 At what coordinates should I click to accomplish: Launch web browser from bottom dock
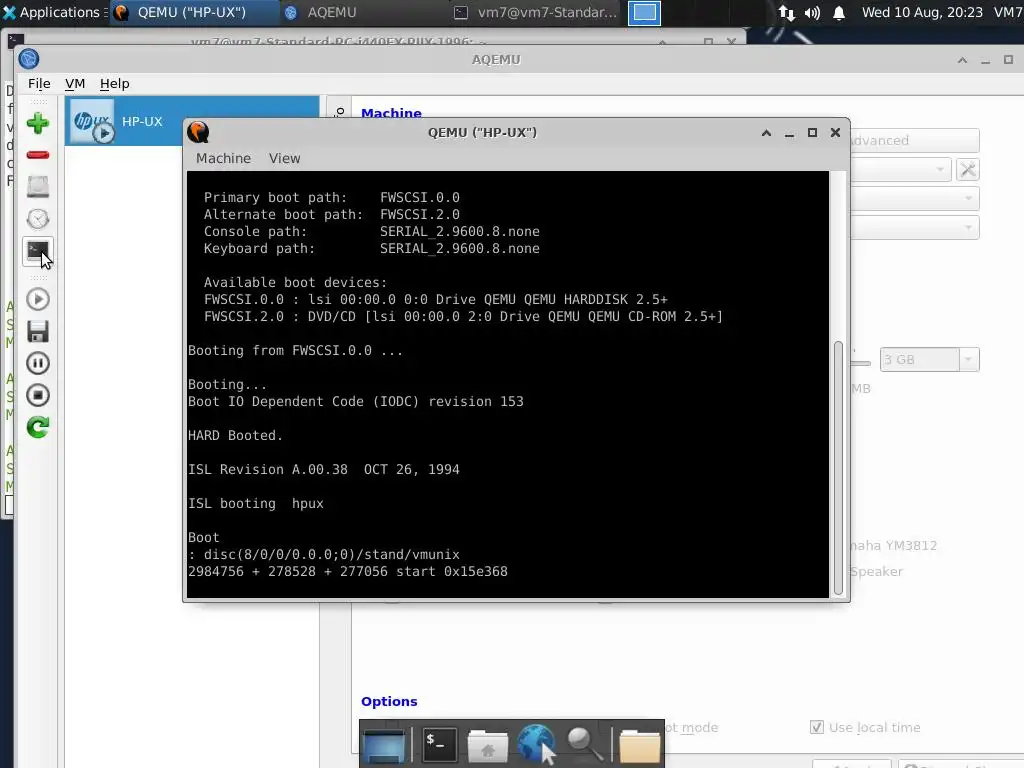(x=536, y=744)
